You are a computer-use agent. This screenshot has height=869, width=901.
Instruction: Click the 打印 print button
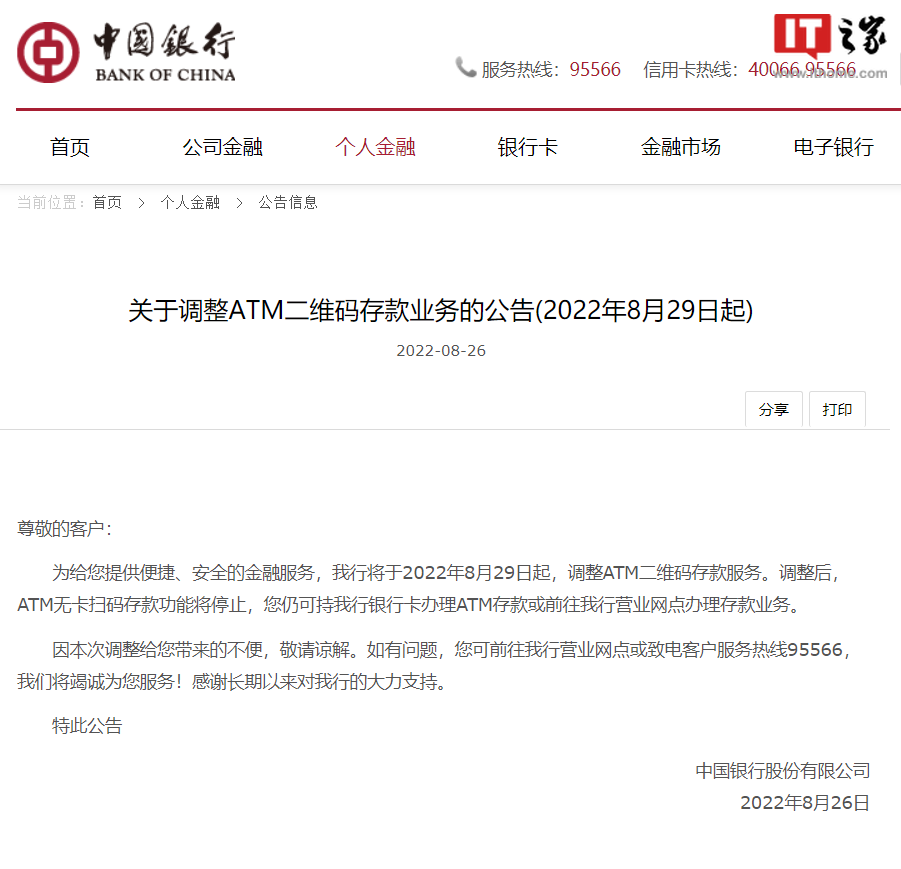click(837, 409)
